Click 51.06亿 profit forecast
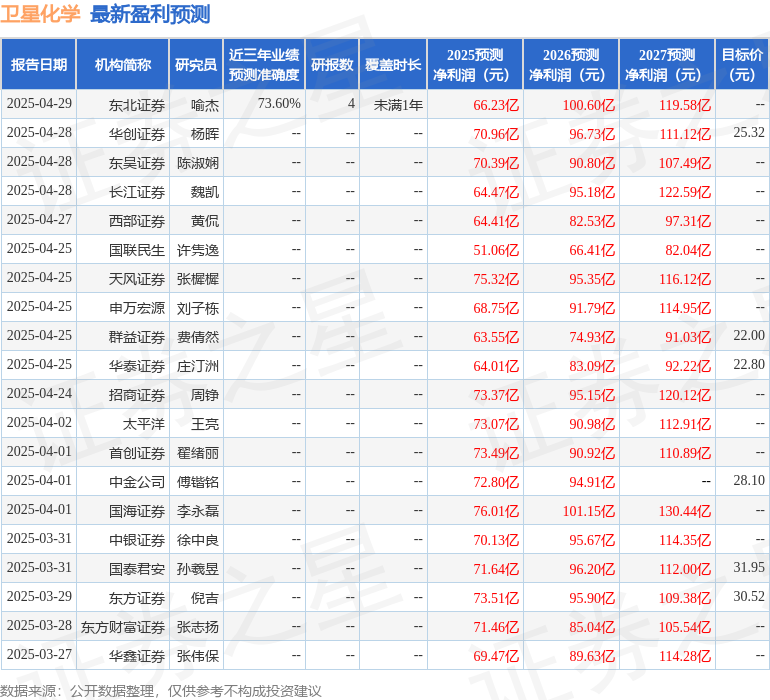 [496, 250]
